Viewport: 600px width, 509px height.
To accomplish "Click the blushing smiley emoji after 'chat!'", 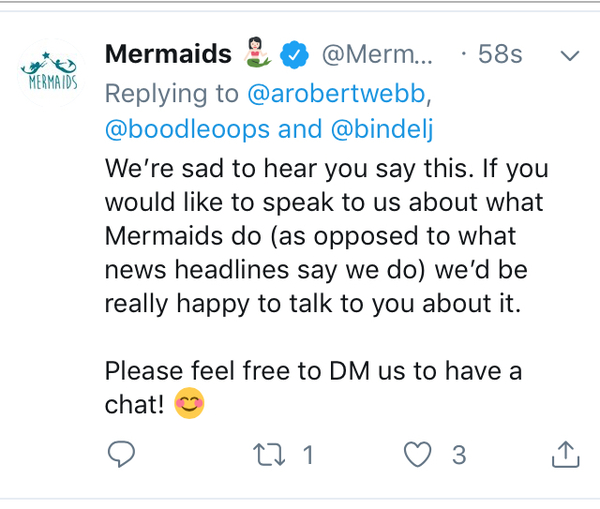I will click(189, 405).
